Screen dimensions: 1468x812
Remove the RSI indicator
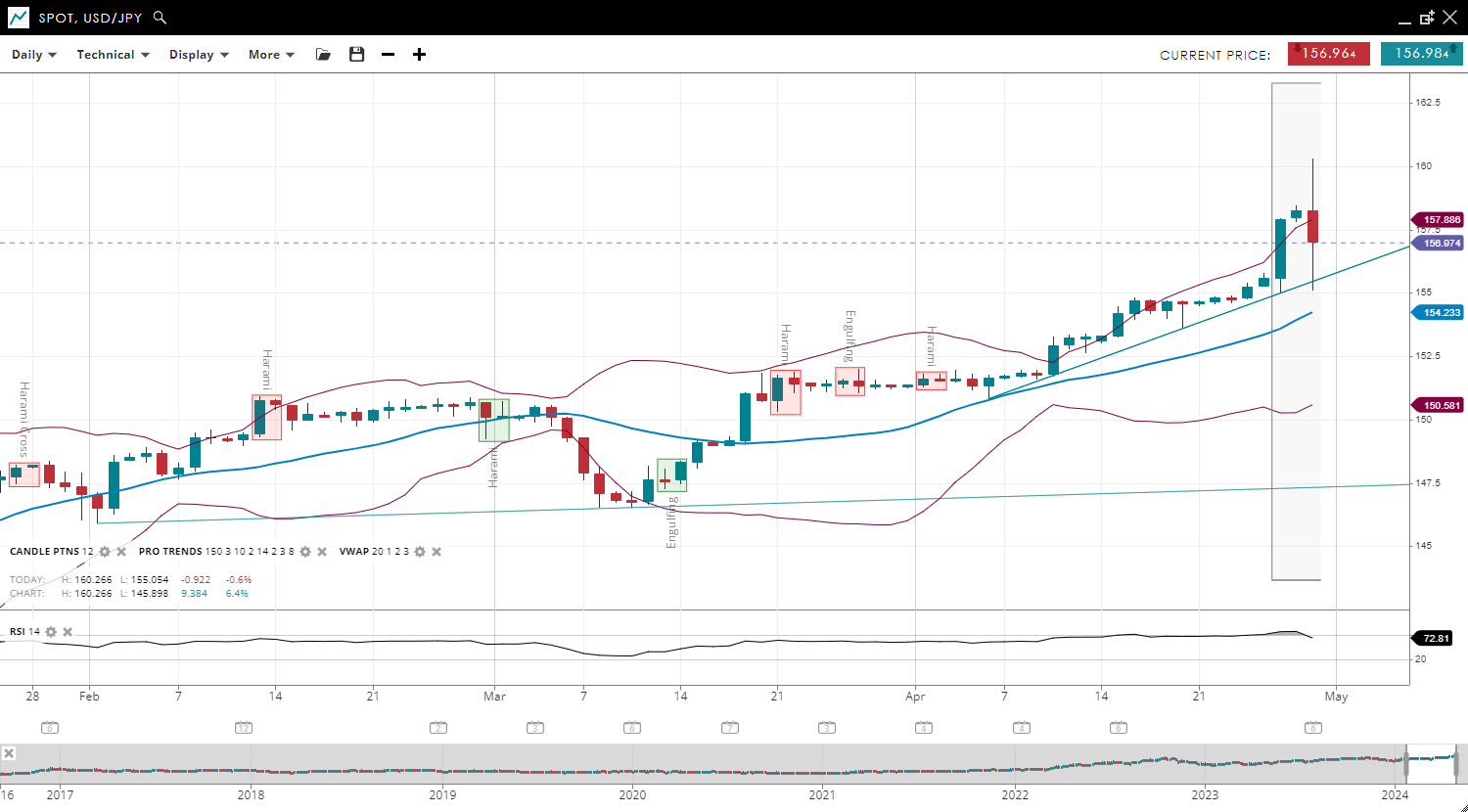coord(68,632)
